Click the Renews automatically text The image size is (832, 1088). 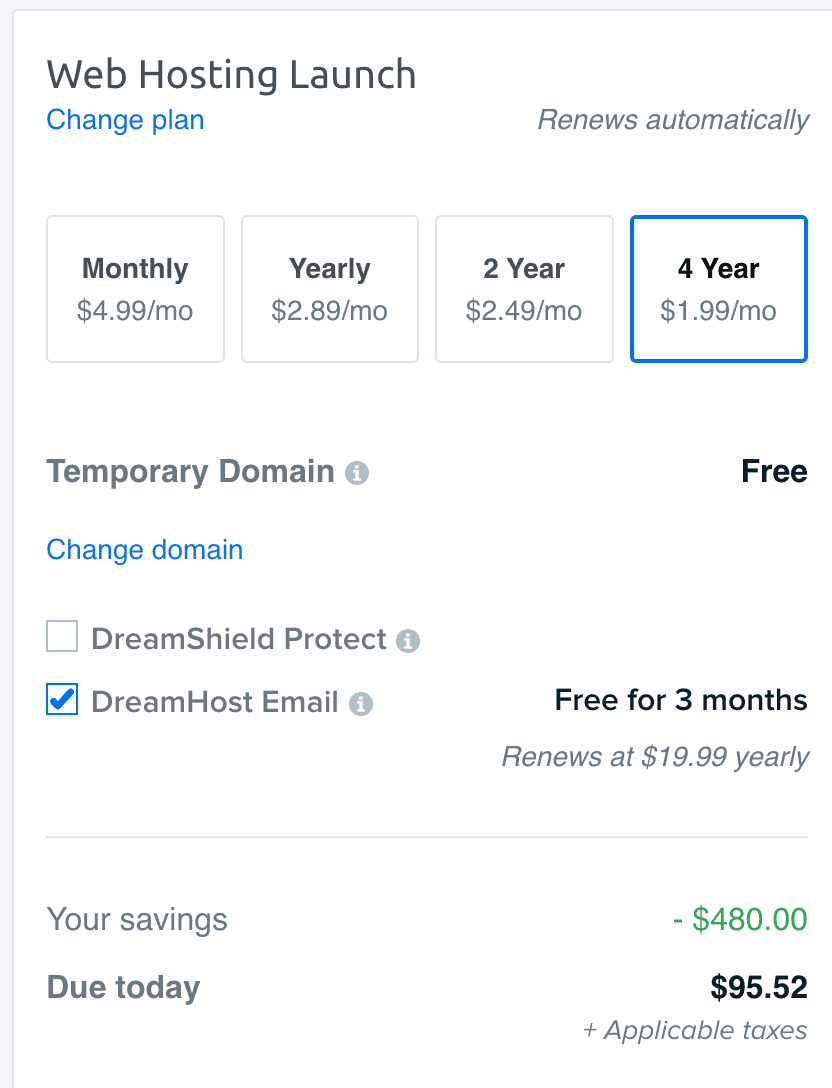click(x=673, y=120)
